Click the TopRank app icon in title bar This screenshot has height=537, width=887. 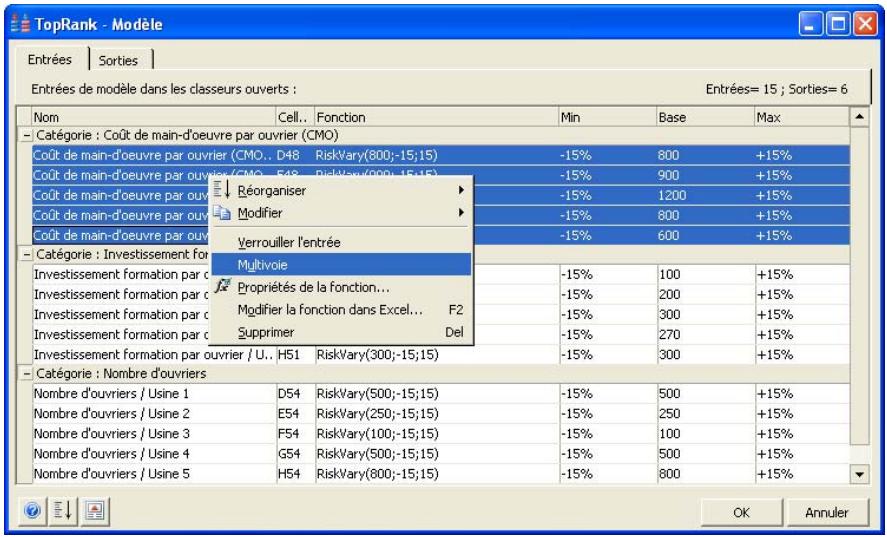pos(20,24)
